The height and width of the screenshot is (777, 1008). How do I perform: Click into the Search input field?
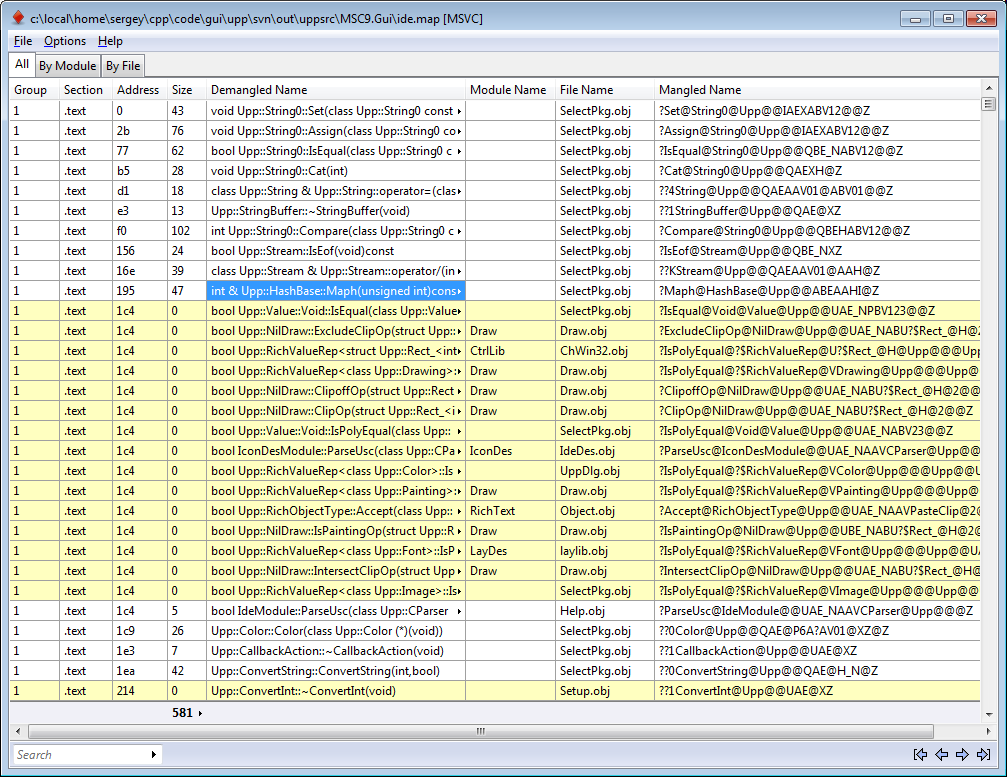coord(80,755)
